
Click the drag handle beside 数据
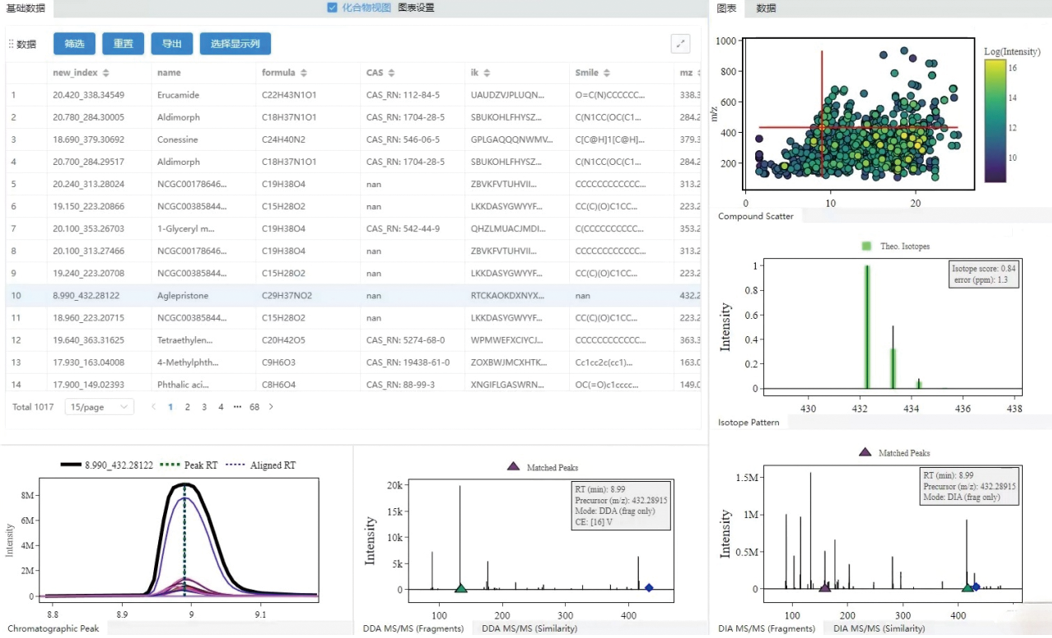coord(11,44)
